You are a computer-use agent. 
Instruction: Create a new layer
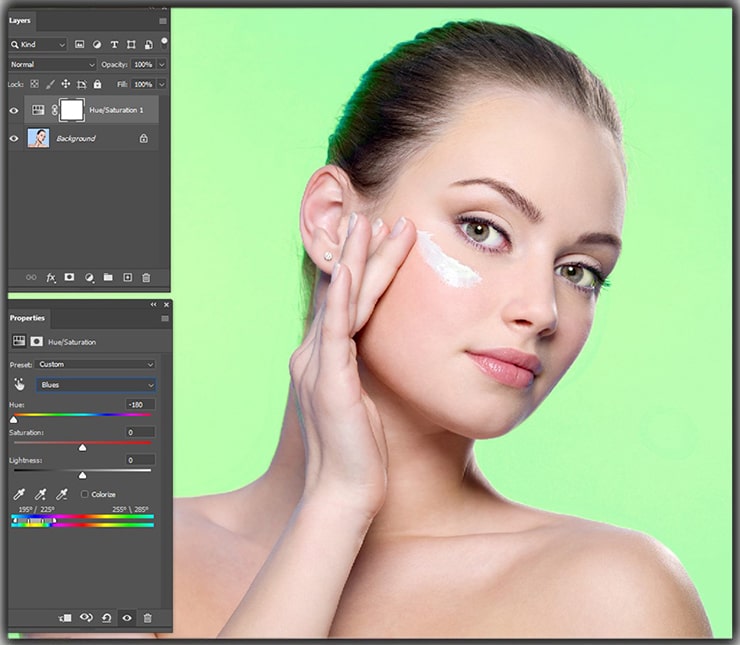[x=127, y=277]
